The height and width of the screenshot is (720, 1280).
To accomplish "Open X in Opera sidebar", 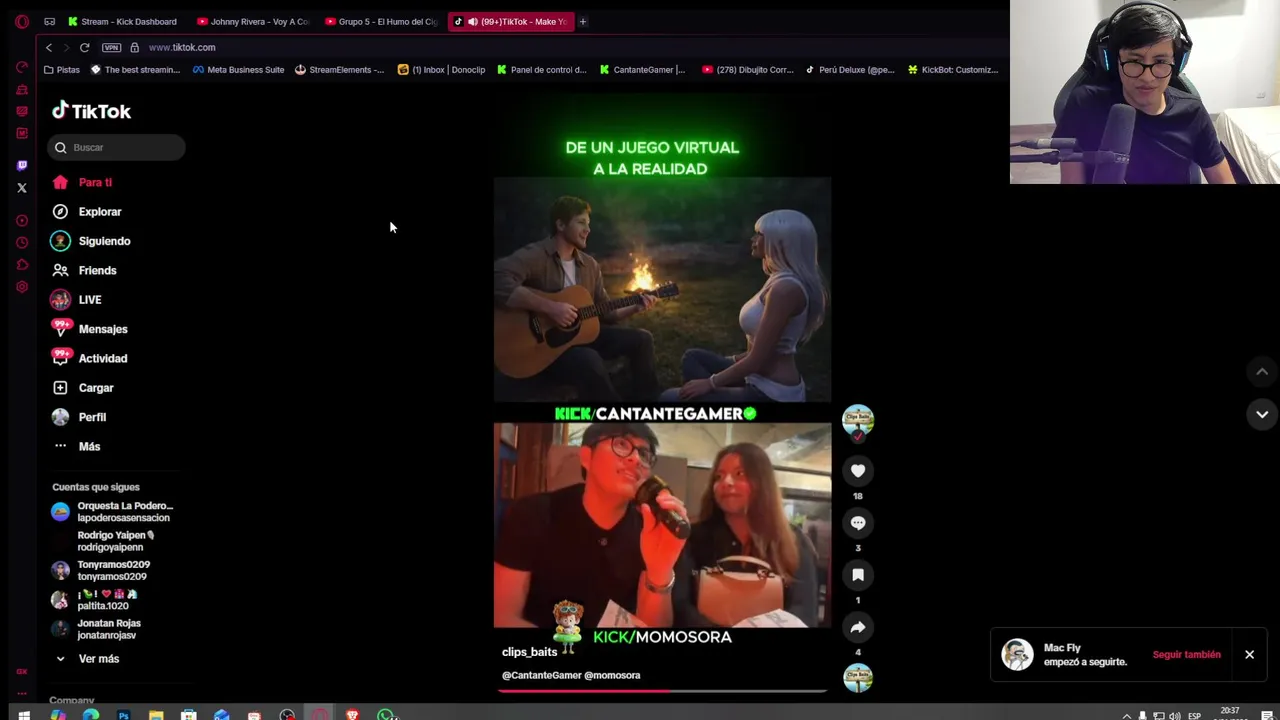I will [x=22, y=188].
